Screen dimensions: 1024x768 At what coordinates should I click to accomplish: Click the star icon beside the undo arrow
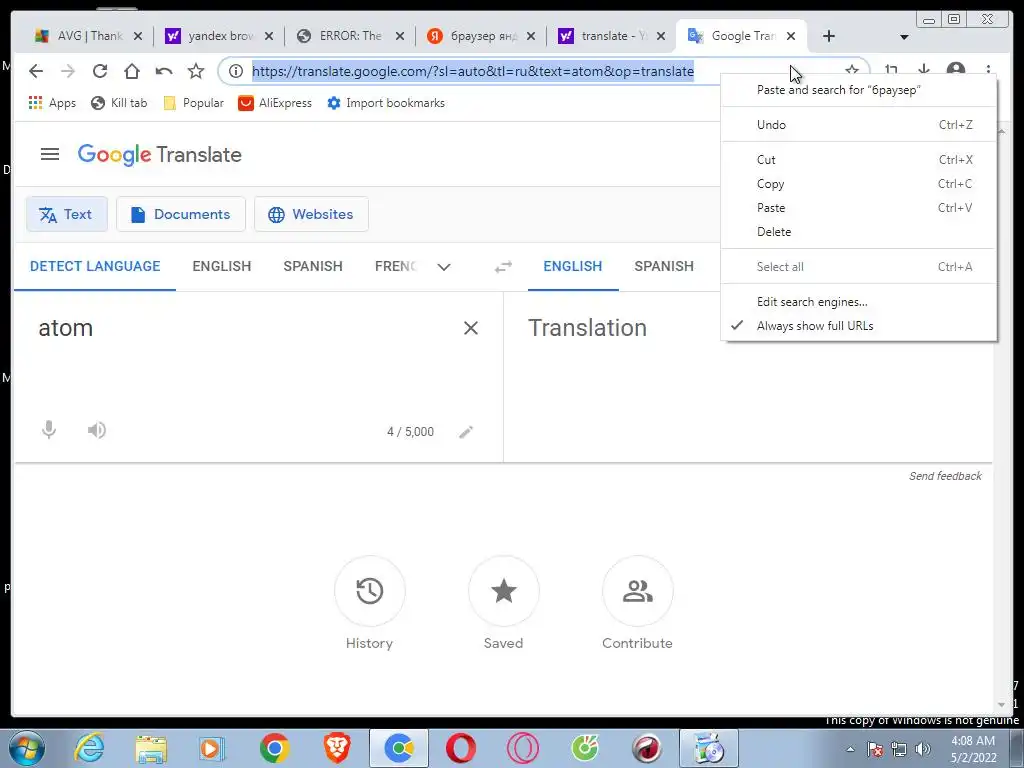(196, 71)
